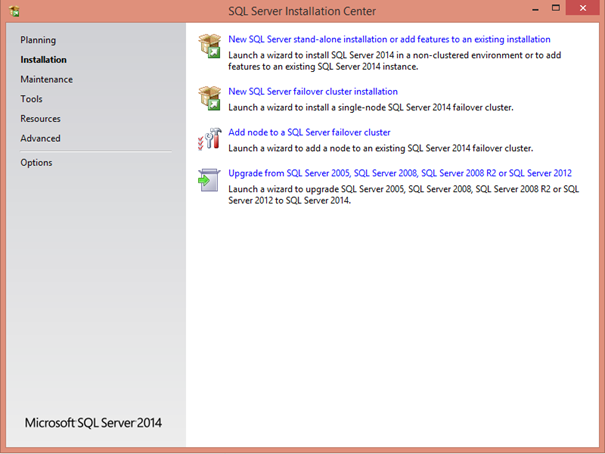
Task: Click Add node to a SQL Server failover cluster
Action: (309, 132)
